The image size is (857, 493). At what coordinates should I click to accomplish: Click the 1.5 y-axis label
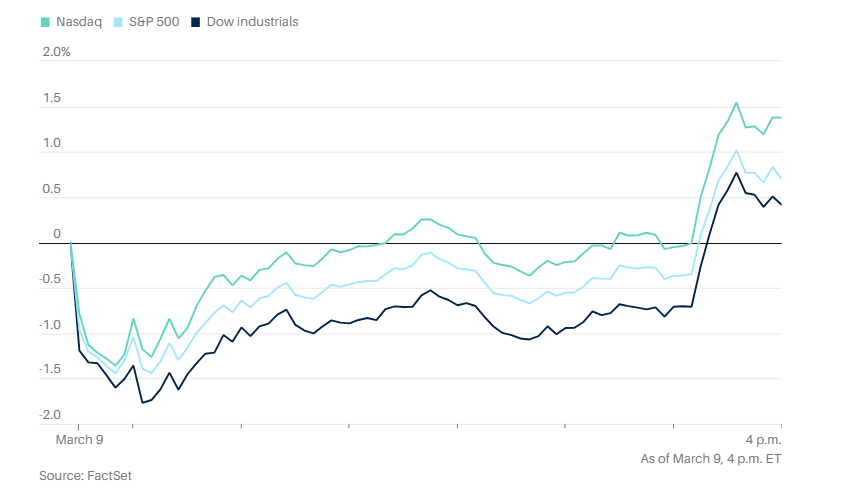point(52,98)
